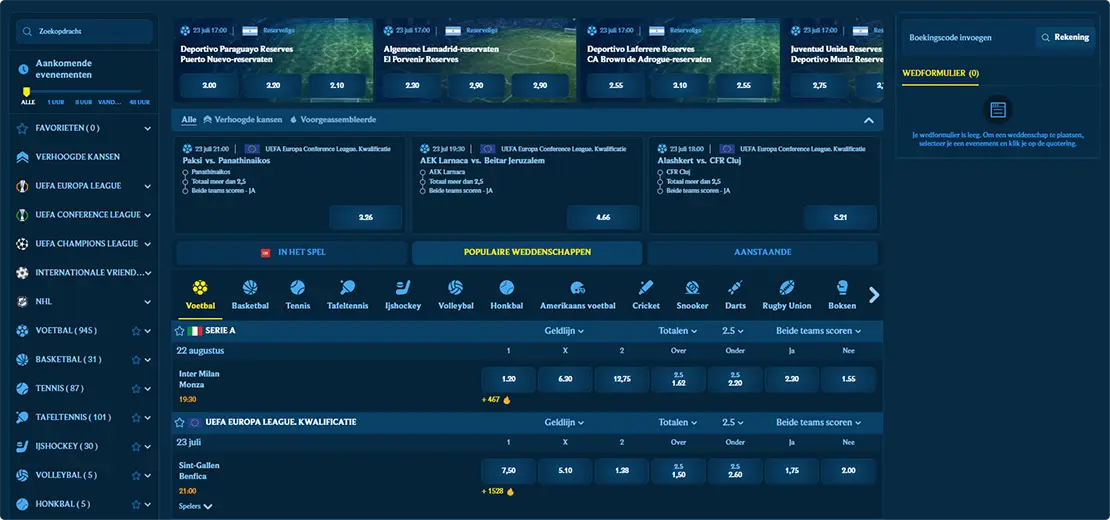Select the Voorgeassembleerde filter
Image resolution: width=1110 pixels, height=520 pixels.
coord(333,120)
